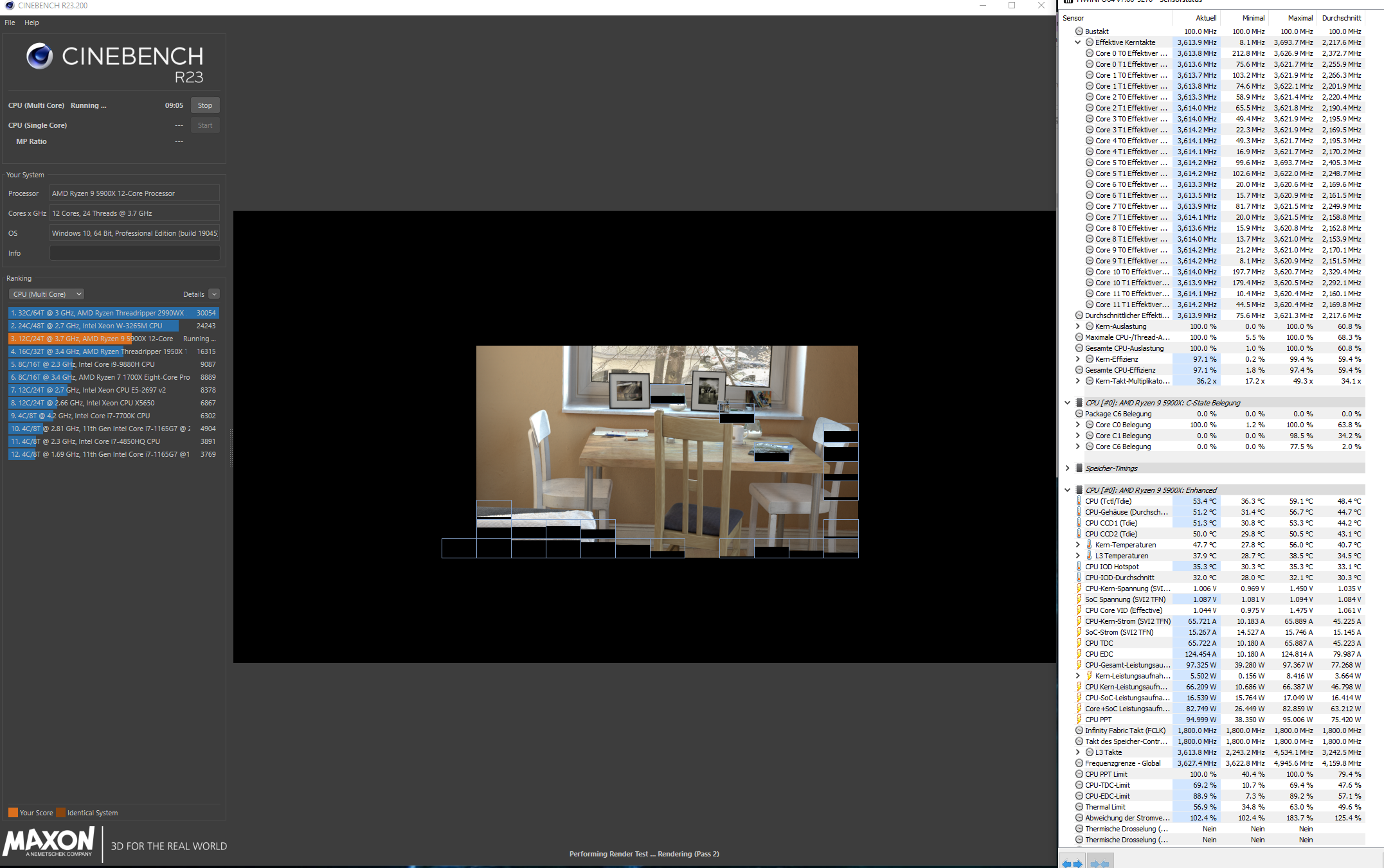
Task: Click the expand-columns arrows icon in HWiNFO
Action: pyautogui.click(x=1072, y=864)
